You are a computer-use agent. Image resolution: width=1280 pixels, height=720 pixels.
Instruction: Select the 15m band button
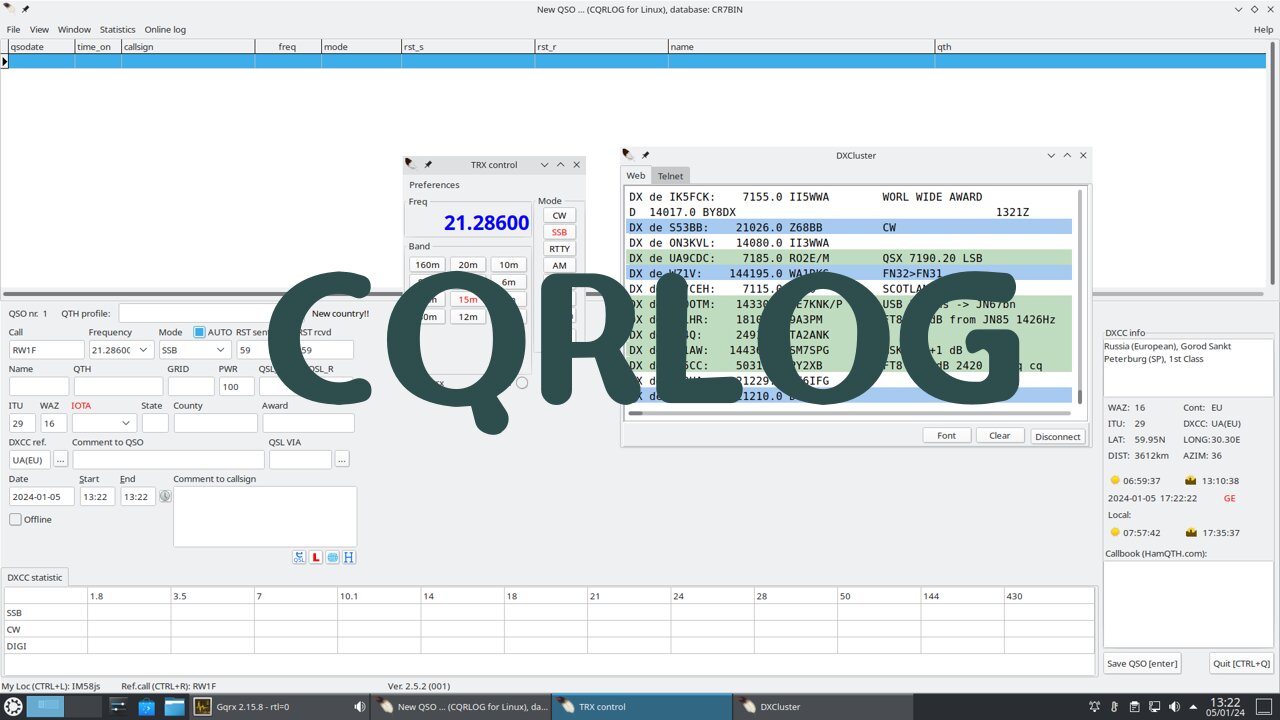[x=468, y=299]
